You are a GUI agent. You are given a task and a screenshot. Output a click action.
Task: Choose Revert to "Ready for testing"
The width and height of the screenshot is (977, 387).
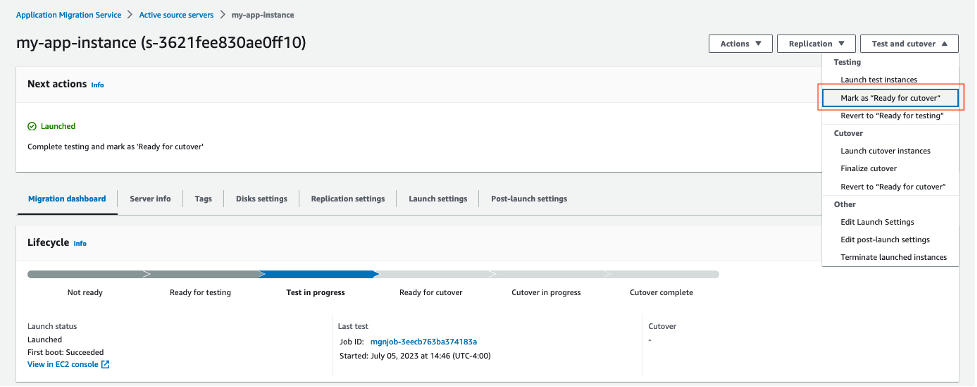891,115
